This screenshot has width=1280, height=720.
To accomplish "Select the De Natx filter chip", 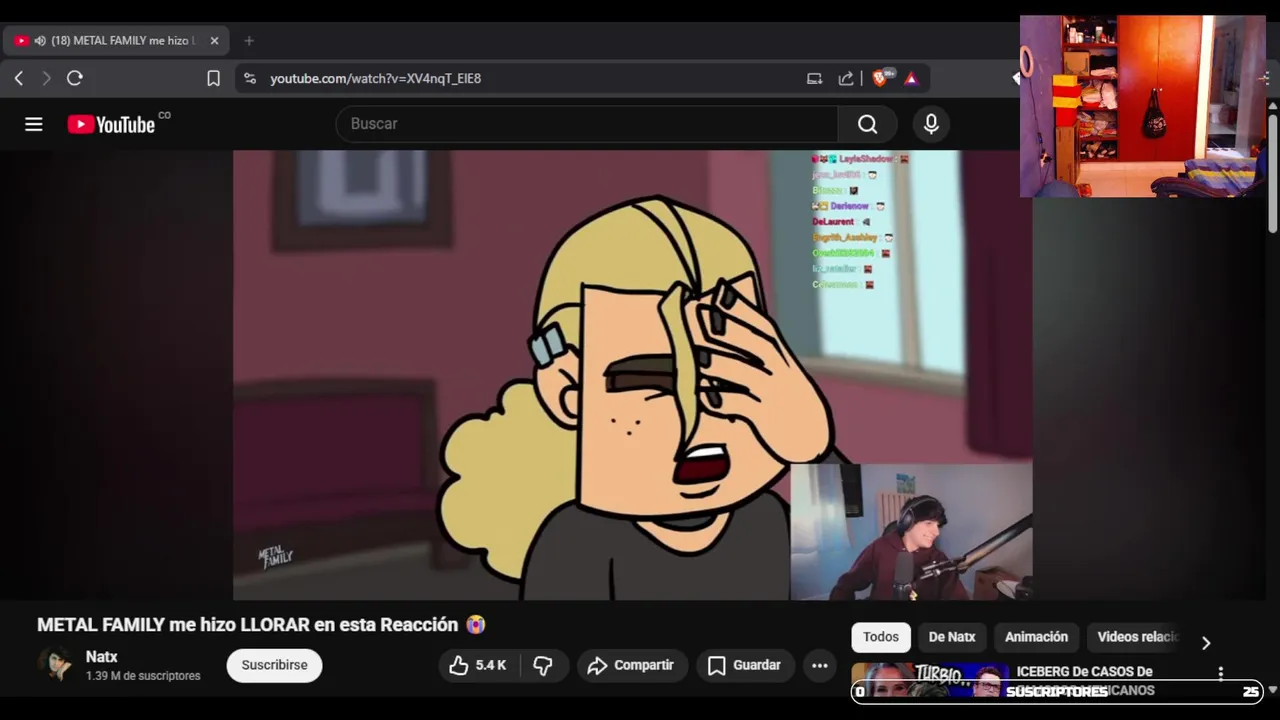I will point(952,637).
